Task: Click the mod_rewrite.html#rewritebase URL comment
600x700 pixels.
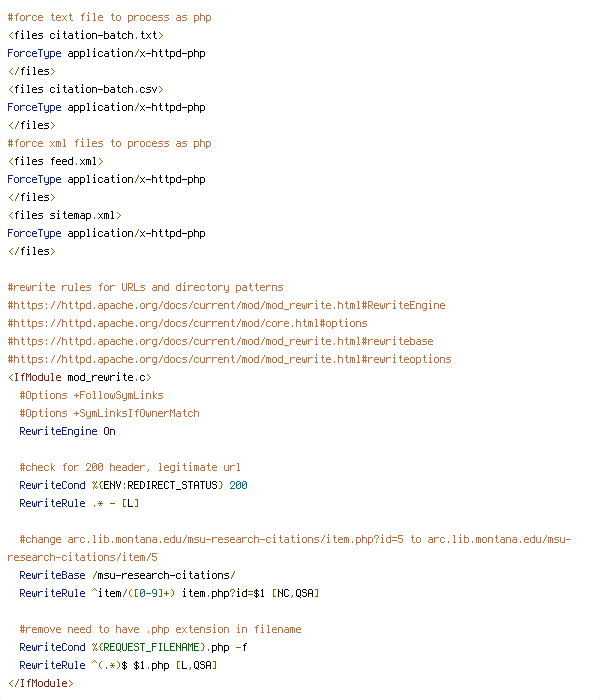Action: 221,341
